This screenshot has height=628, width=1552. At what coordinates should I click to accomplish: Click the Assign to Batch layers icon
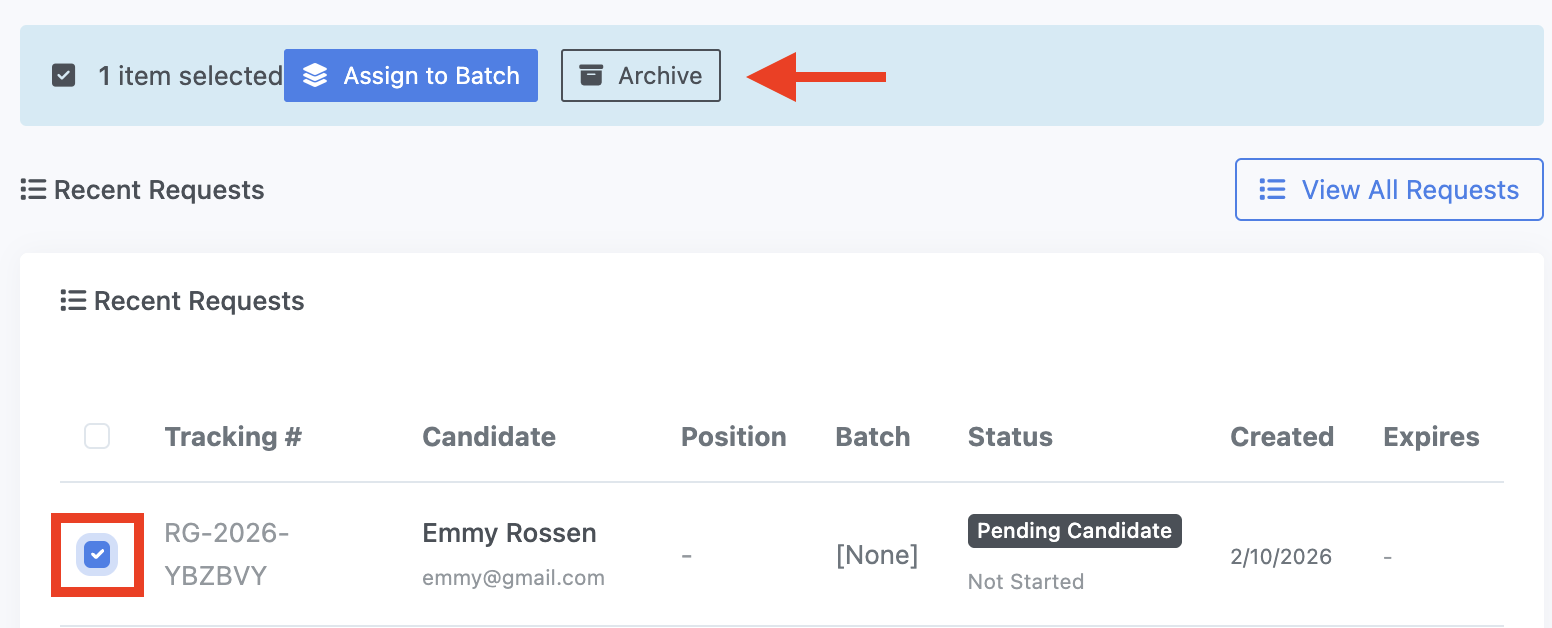[x=315, y=76]
